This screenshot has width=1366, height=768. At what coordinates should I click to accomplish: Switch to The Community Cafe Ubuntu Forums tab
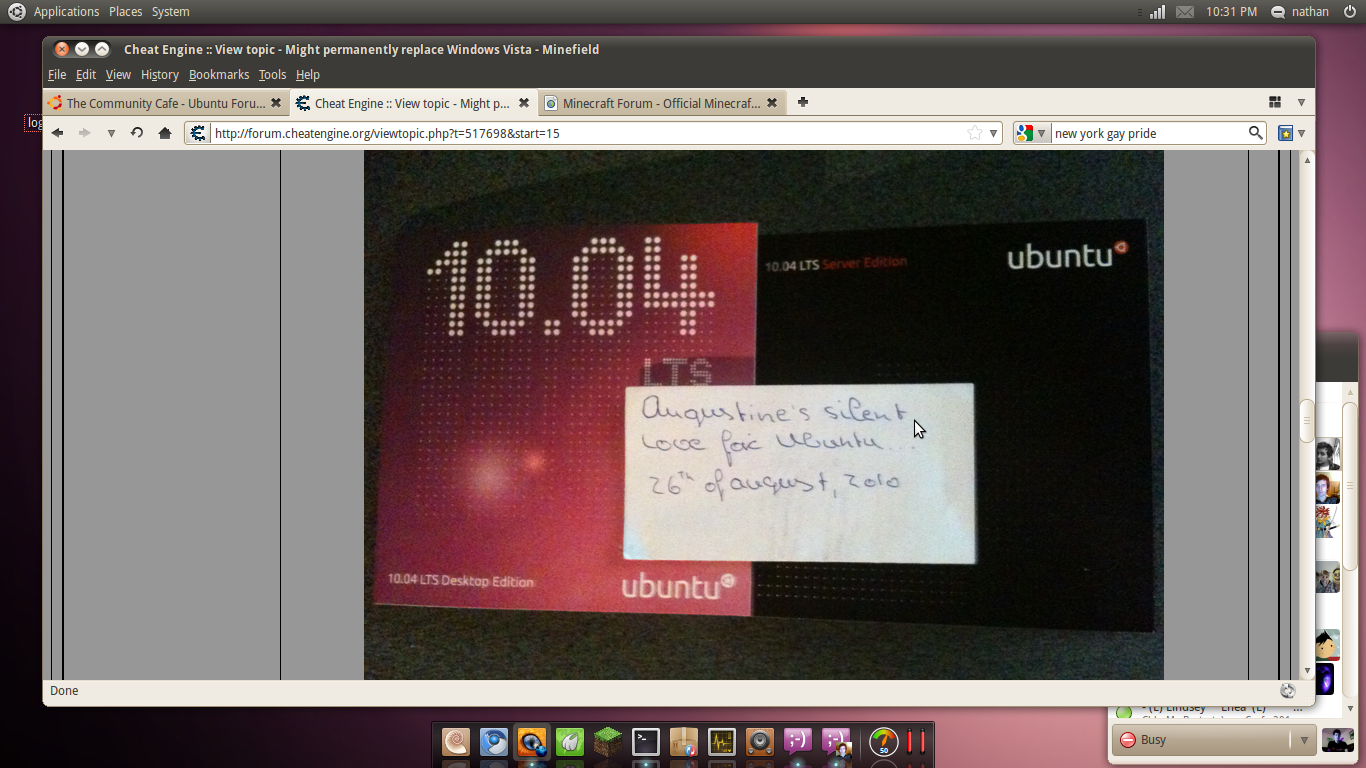click(166, 103)
